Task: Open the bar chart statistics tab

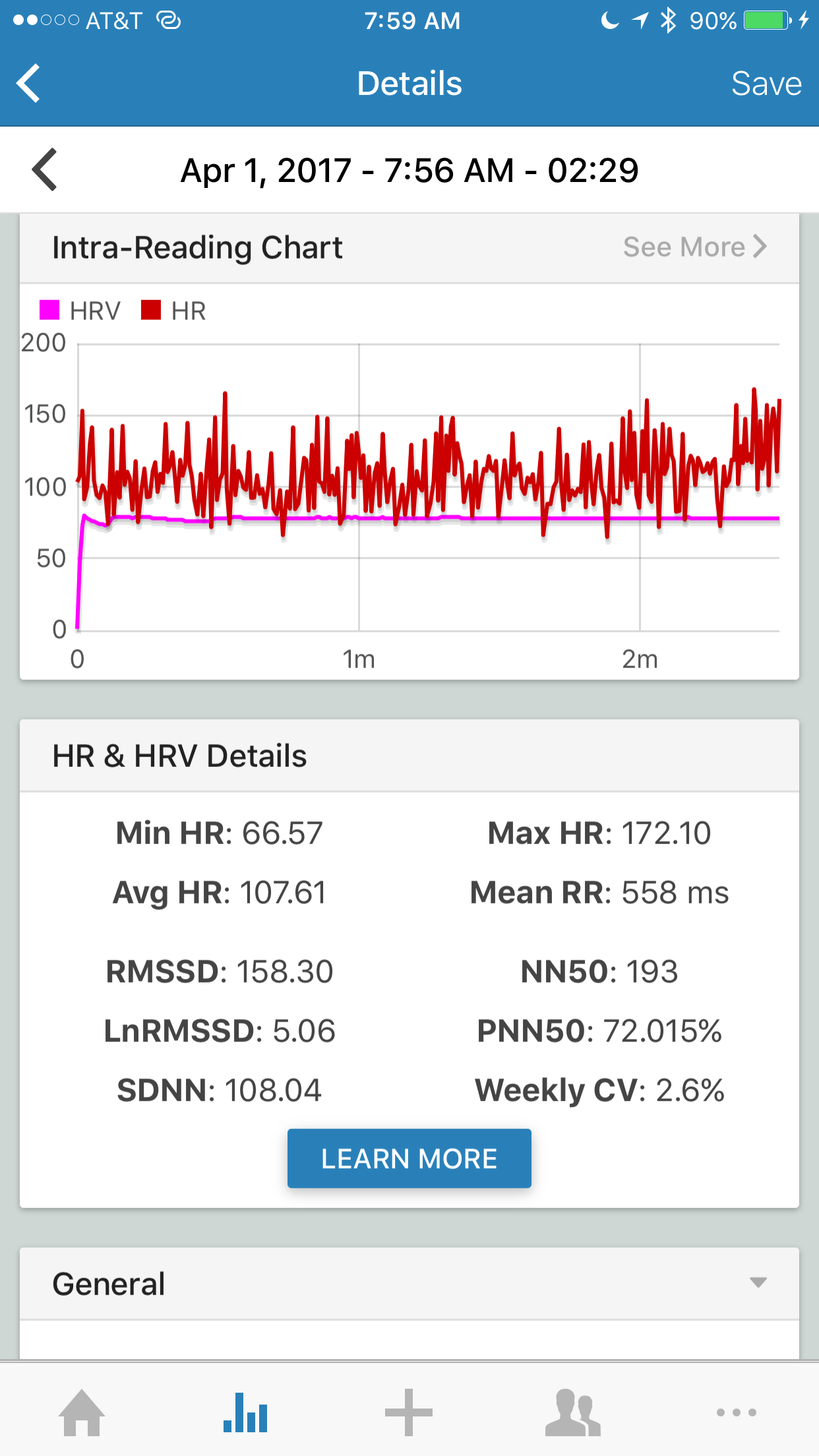Action: [245, 1412]
